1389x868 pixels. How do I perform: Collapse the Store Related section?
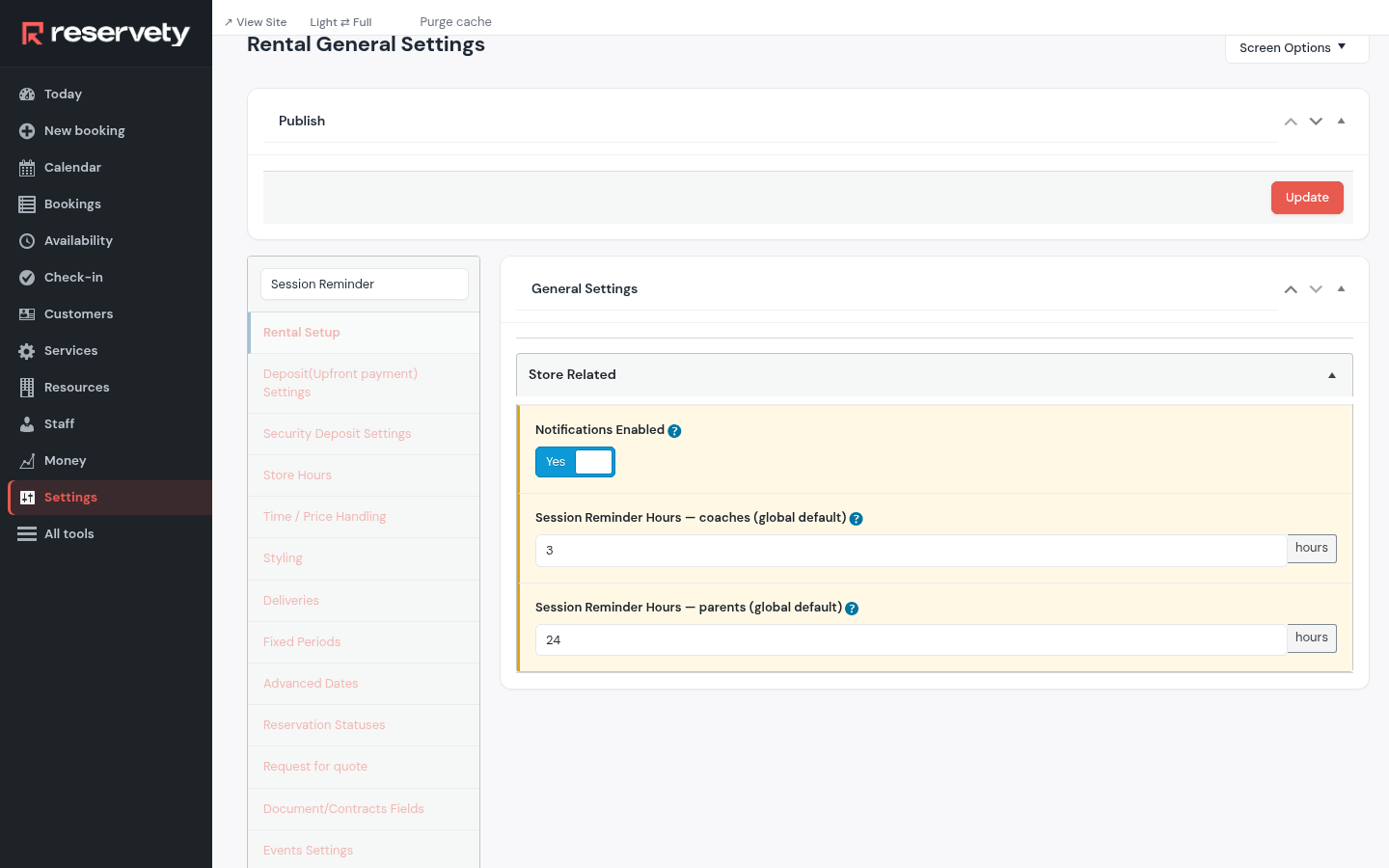1332,375
